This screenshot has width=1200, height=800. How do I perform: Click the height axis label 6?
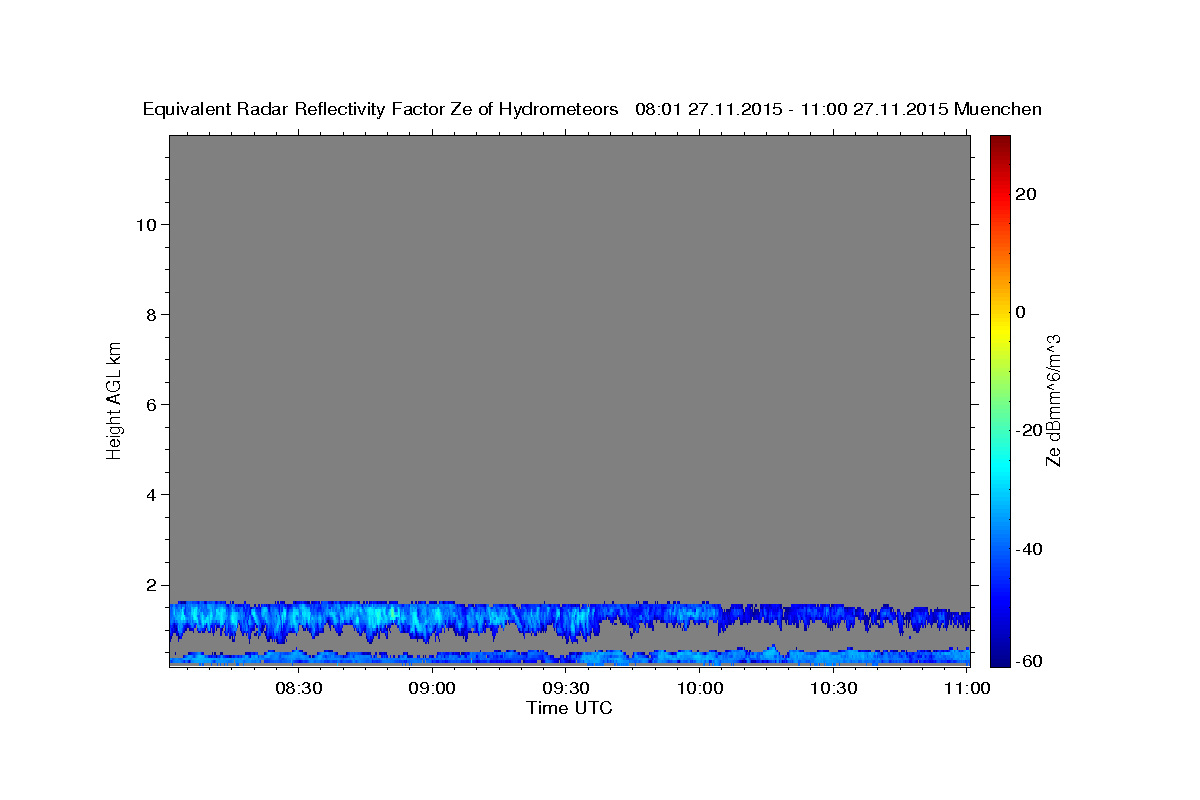(149, 404)
